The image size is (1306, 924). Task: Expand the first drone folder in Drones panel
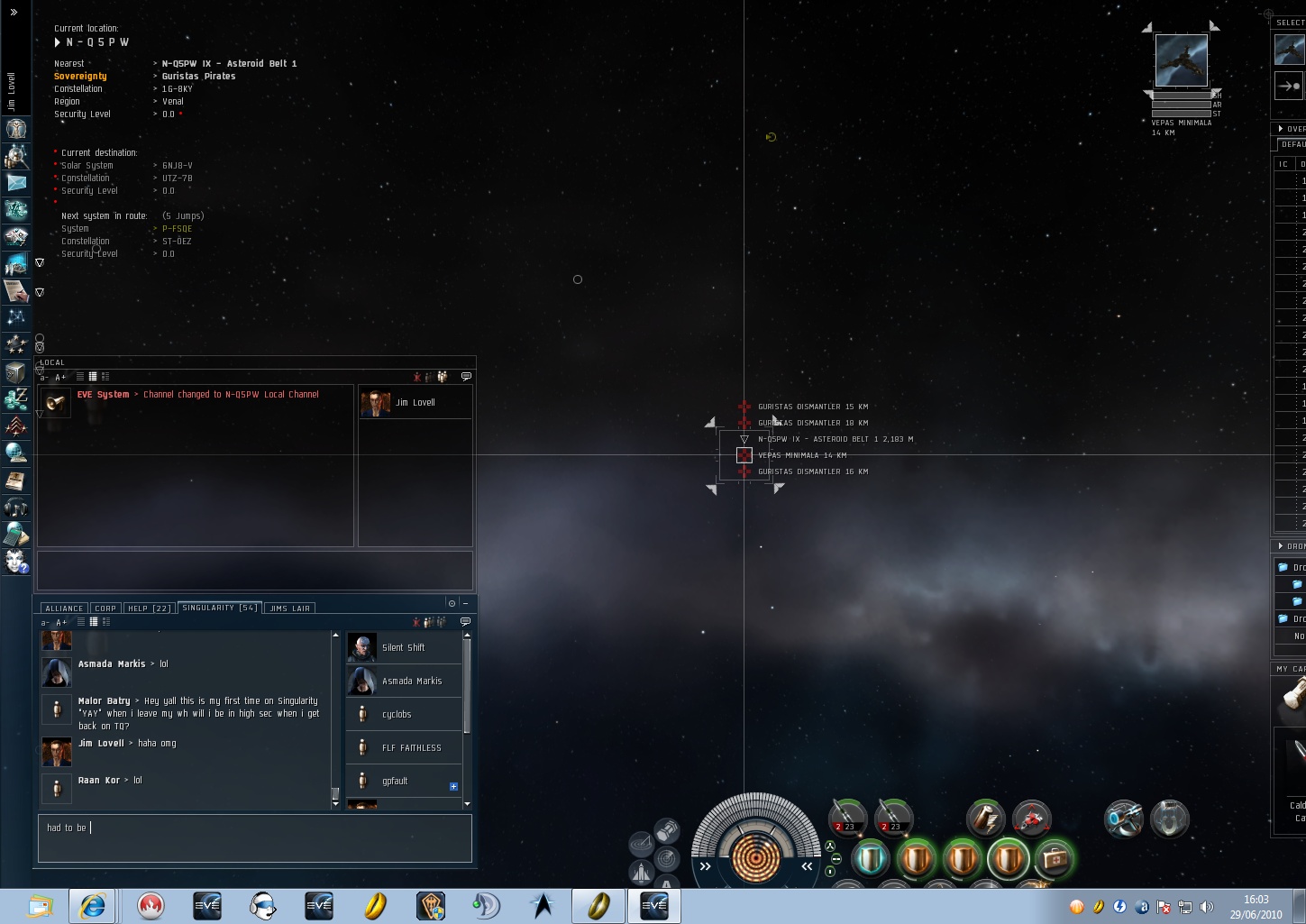[1283, 567]
